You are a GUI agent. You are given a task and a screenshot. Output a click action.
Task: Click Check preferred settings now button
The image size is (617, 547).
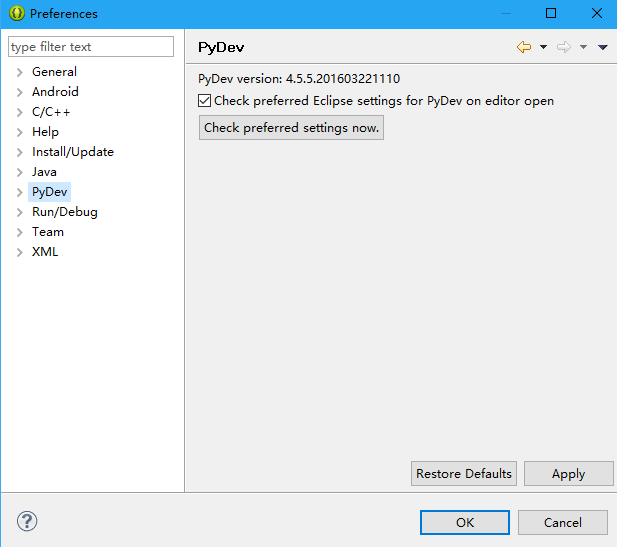(291, 128)
